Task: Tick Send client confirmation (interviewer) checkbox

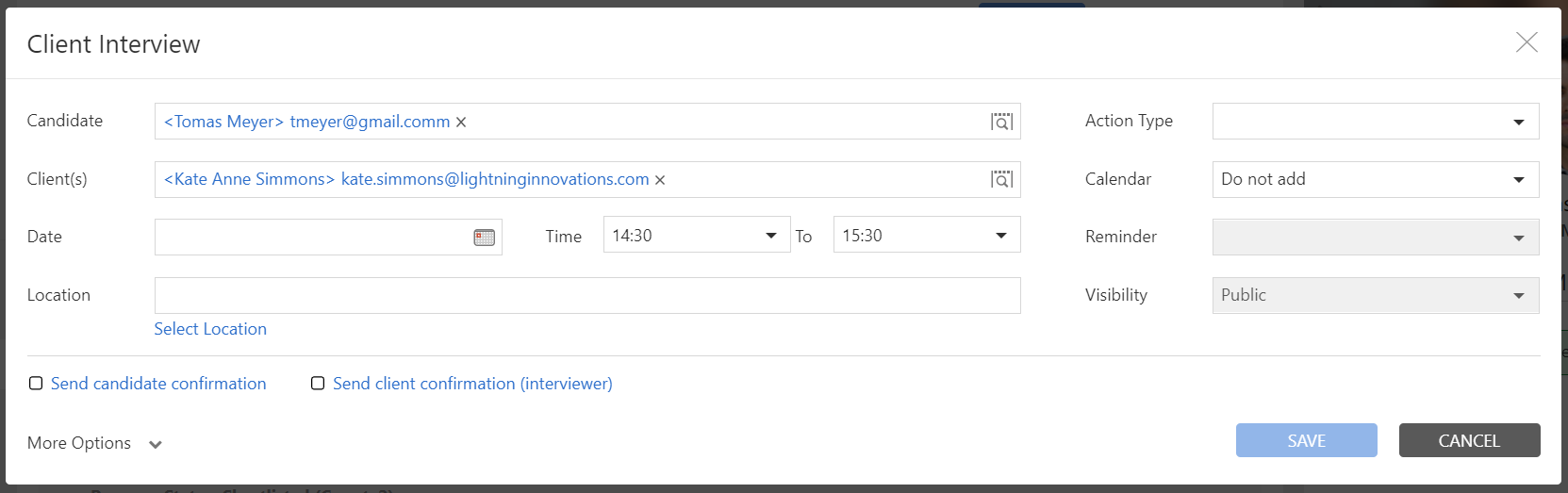Action: click(x=318, y=384)
